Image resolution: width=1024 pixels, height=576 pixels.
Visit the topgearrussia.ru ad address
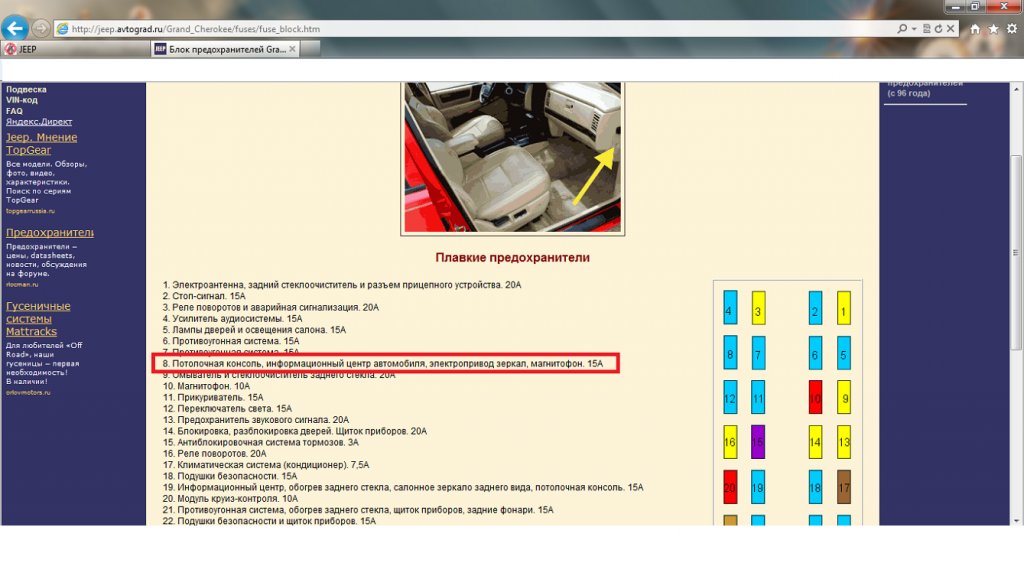[30, 211]
